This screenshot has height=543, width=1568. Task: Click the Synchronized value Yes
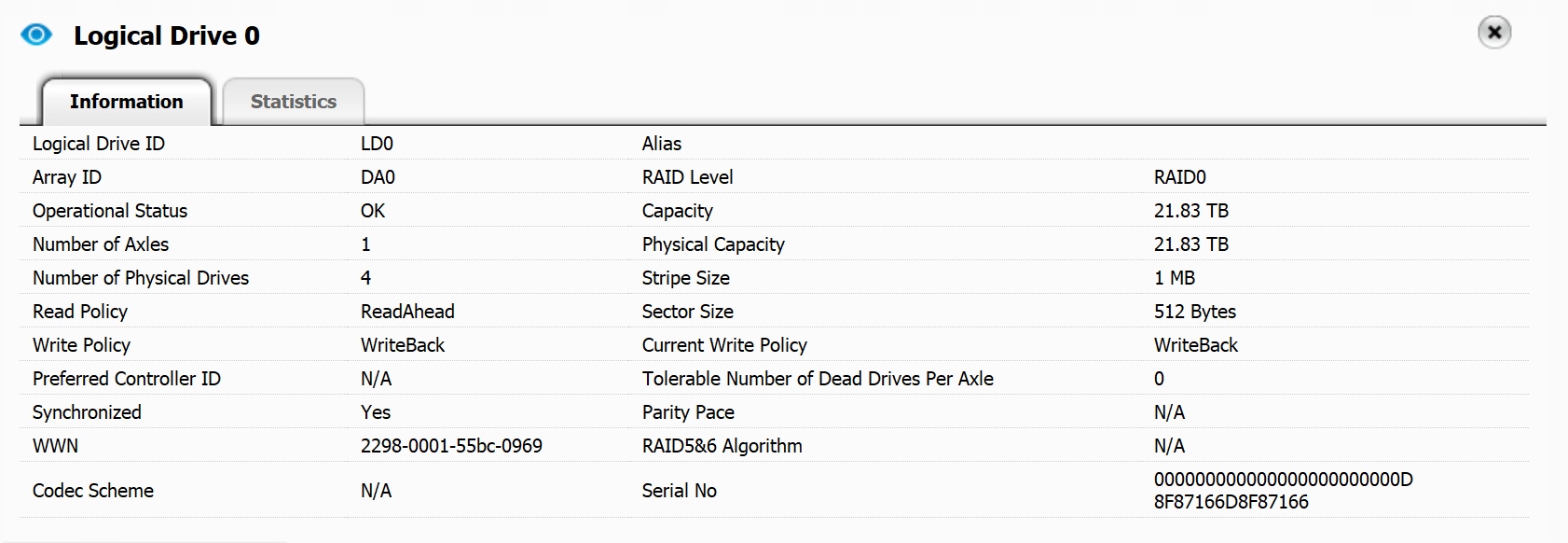(376, 412)
